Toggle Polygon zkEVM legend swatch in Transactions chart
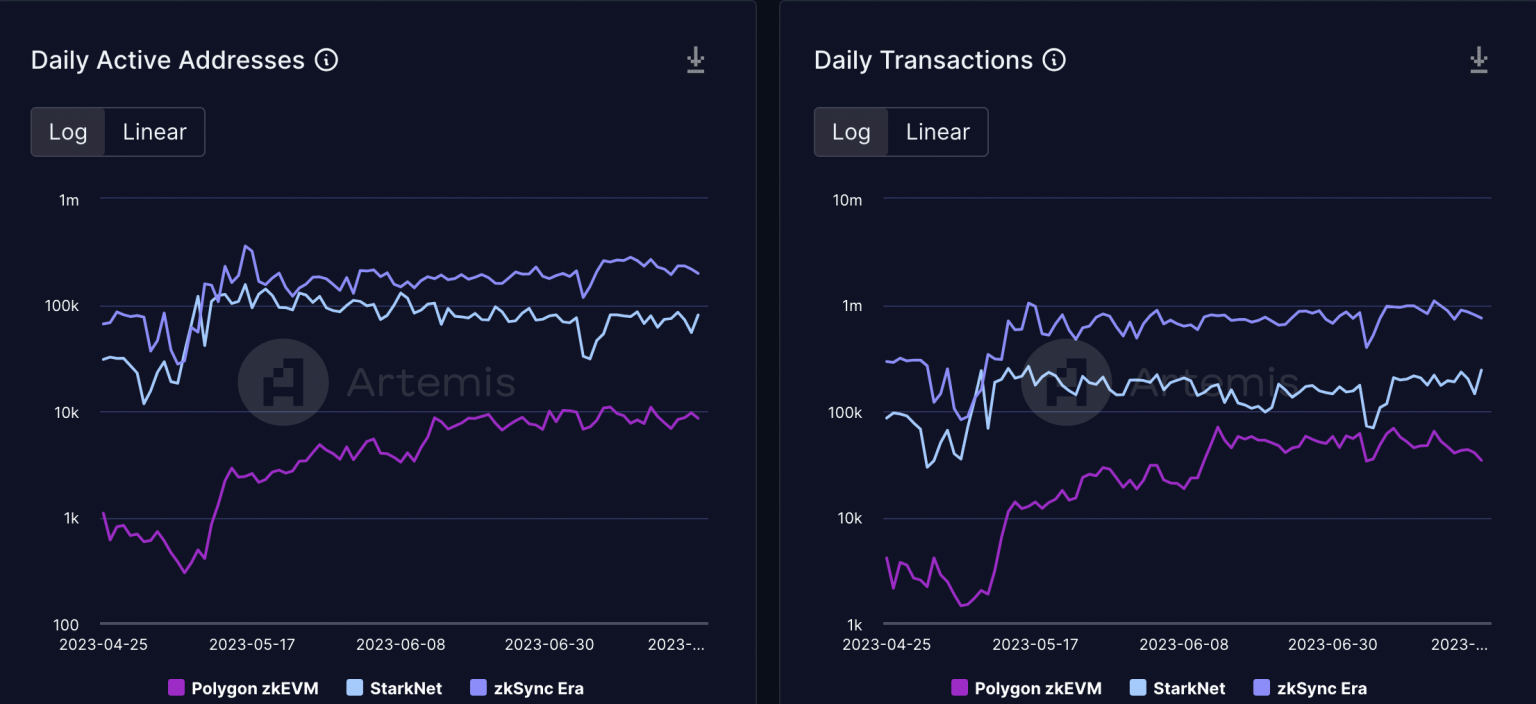 (x=959, y=688)
